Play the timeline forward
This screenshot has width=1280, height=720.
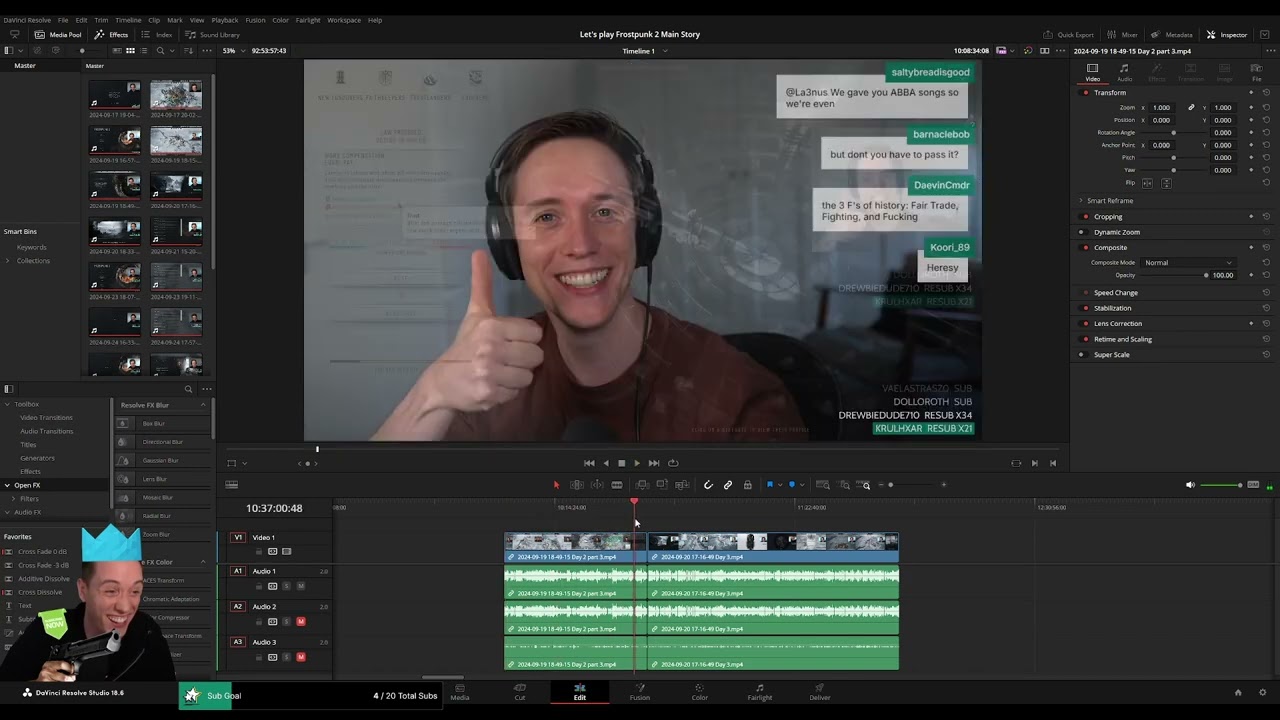pos(637,463)
